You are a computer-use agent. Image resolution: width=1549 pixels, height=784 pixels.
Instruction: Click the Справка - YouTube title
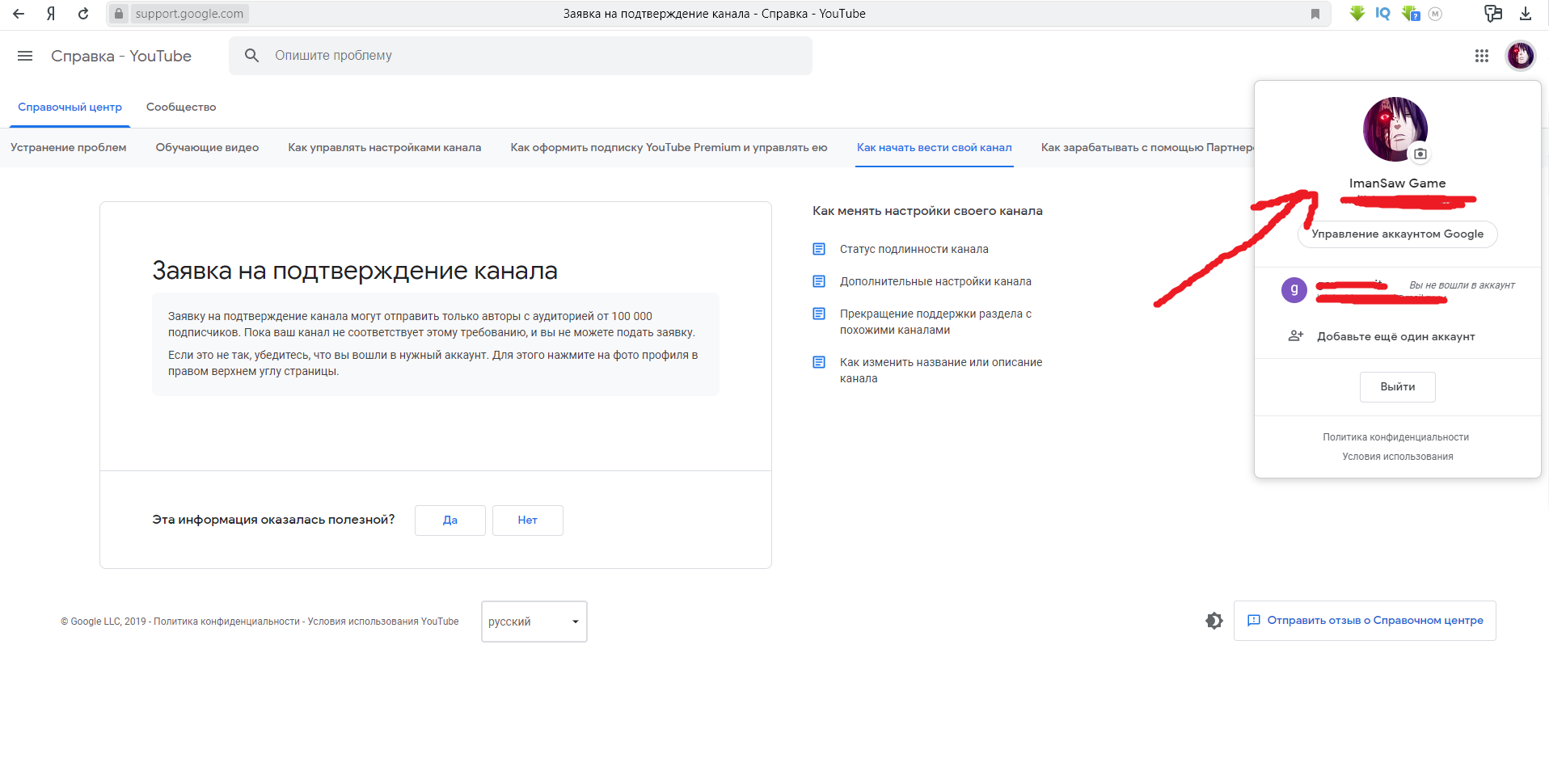tap(121, 56)
